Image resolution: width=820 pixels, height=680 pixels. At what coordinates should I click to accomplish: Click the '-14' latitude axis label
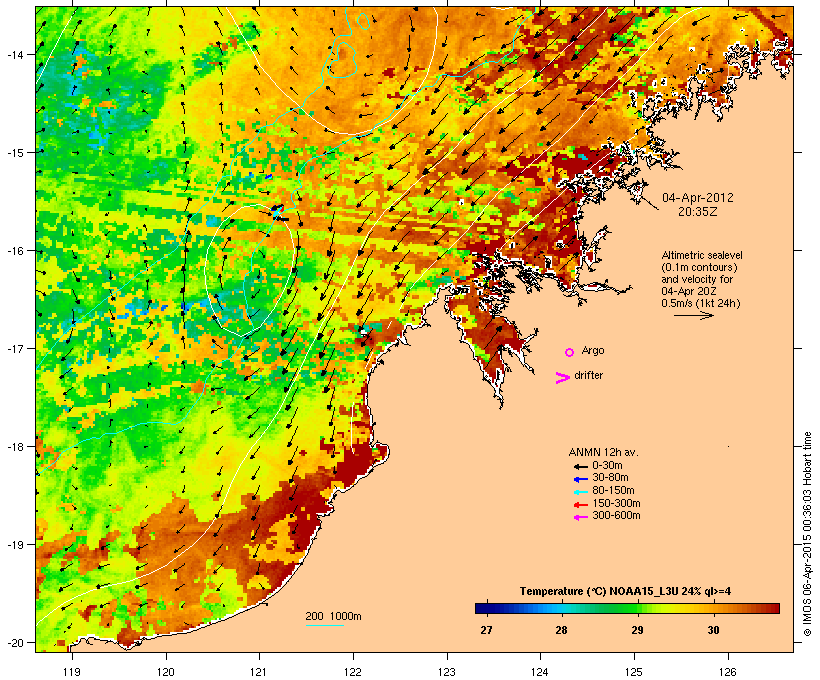tap(14, 54)
